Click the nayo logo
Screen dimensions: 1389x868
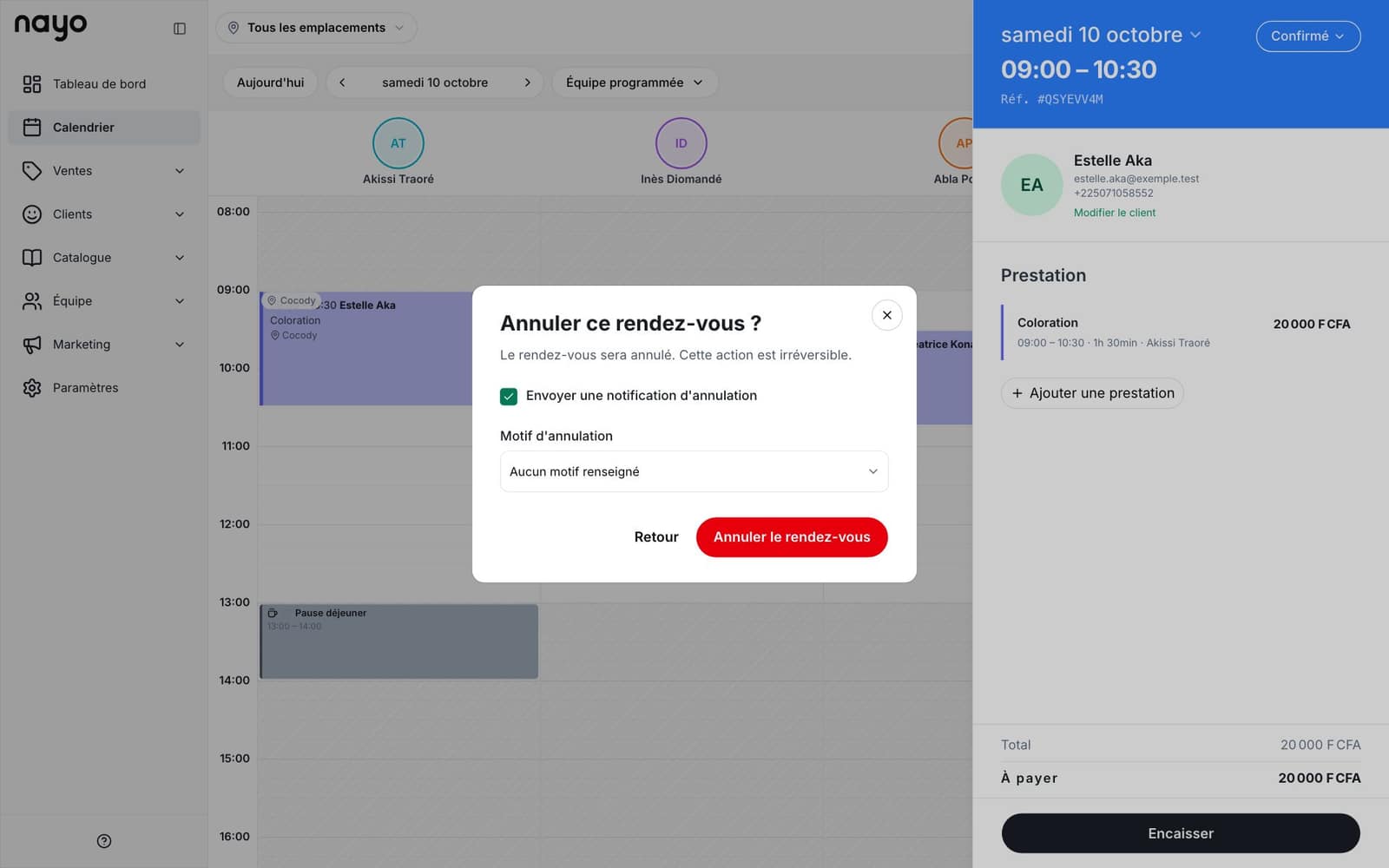[x=50, y=27]
